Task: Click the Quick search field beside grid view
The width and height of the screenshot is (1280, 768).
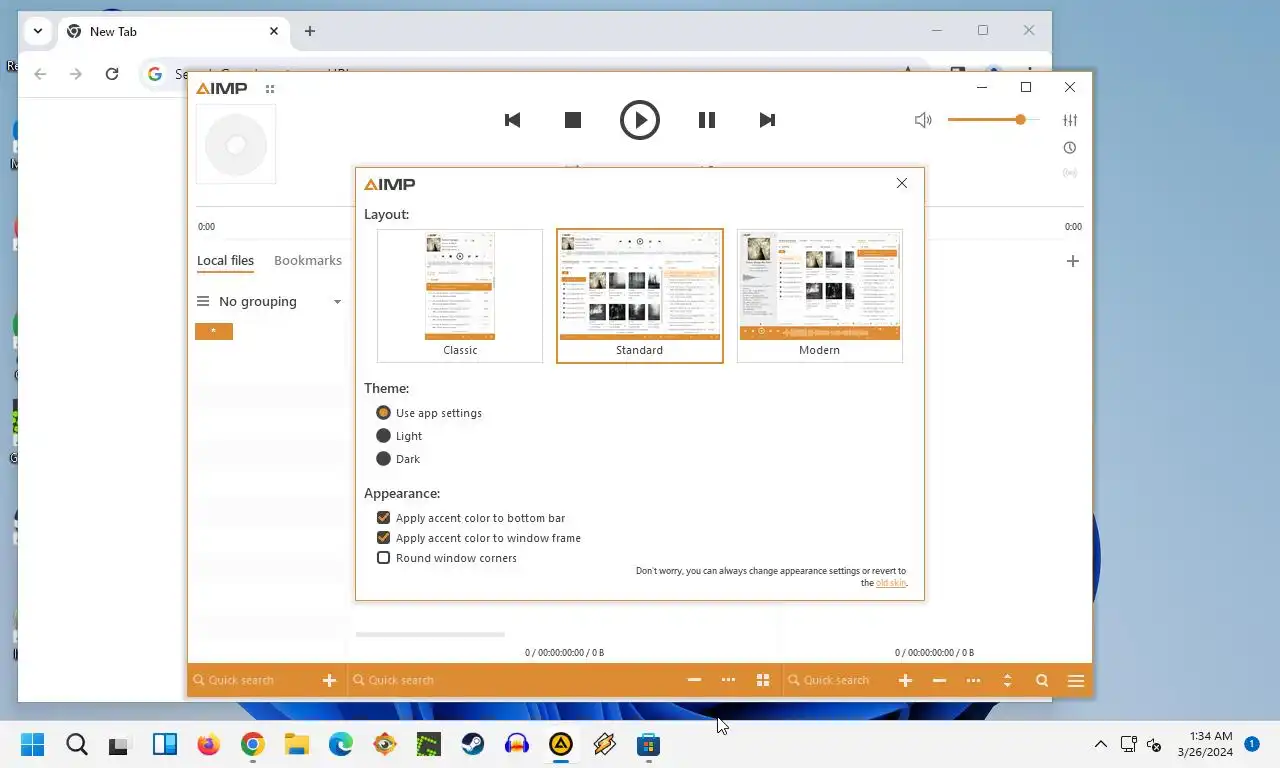Action: (515, 680)
